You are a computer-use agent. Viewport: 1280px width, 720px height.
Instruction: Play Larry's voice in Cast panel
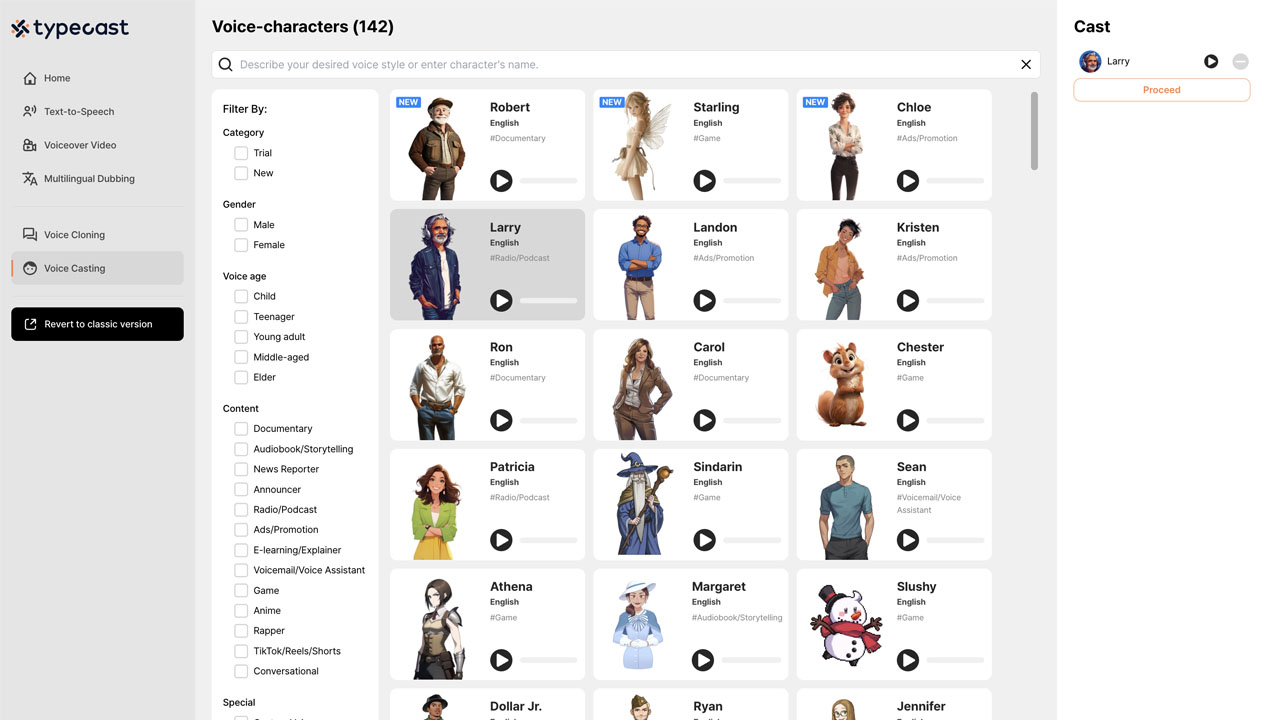pos(1211,62)
